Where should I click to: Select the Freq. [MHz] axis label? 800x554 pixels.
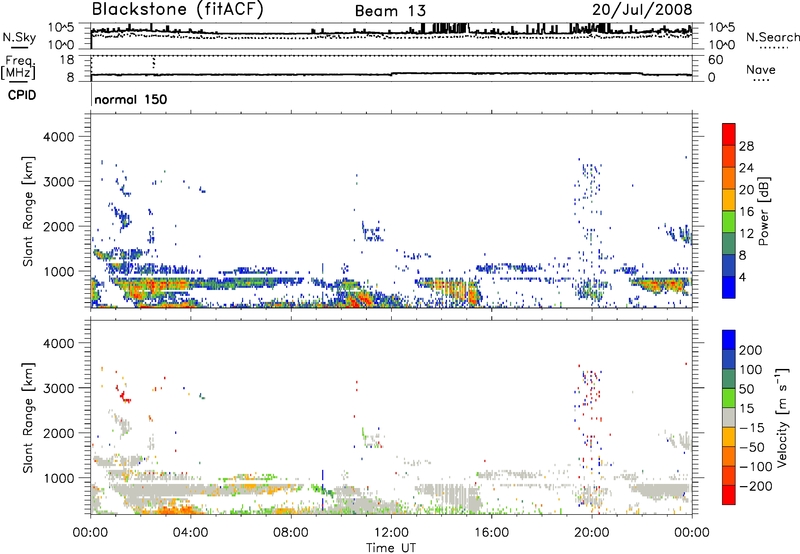[x=18, y=67]
